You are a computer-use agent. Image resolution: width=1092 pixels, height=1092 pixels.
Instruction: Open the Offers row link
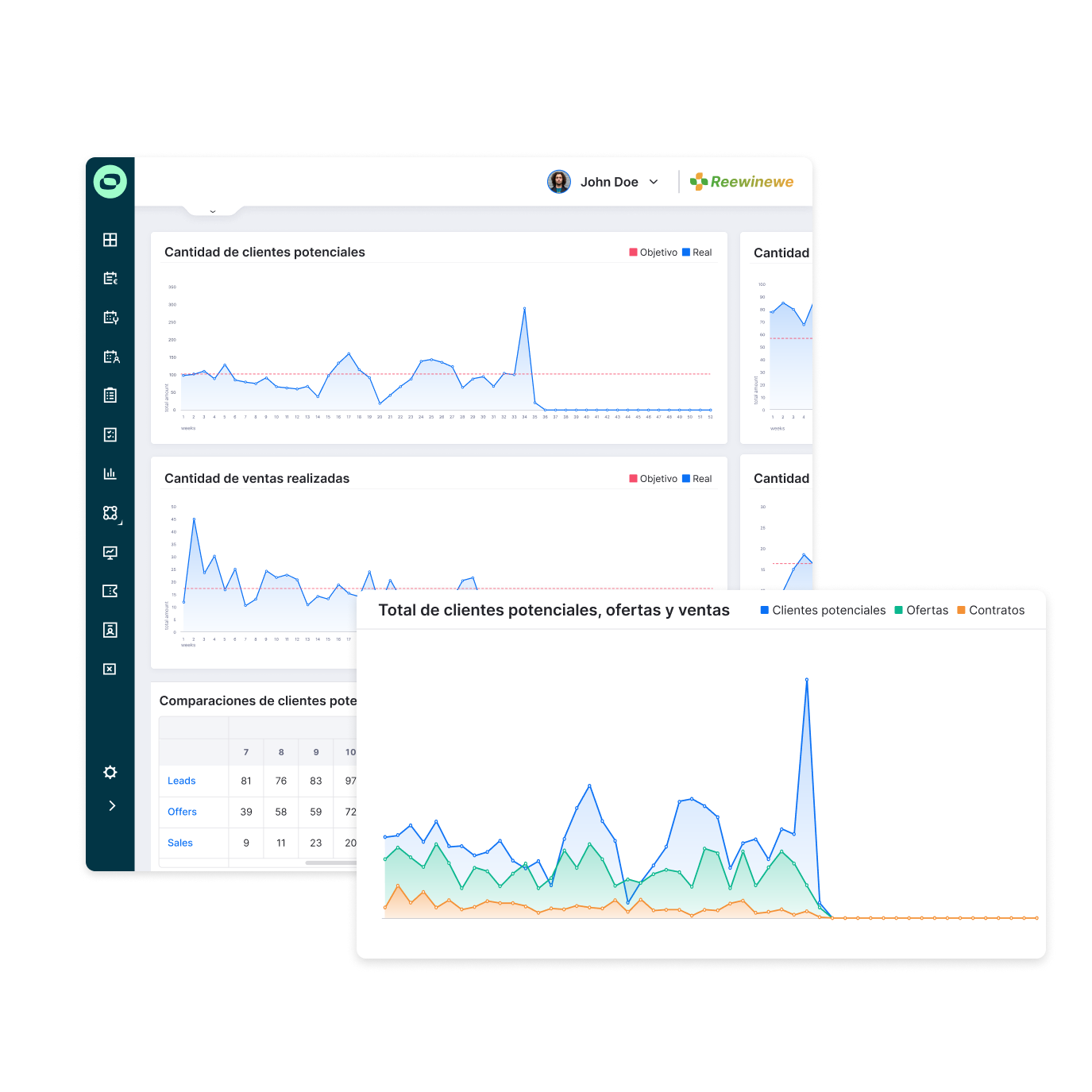coord(182,812)
